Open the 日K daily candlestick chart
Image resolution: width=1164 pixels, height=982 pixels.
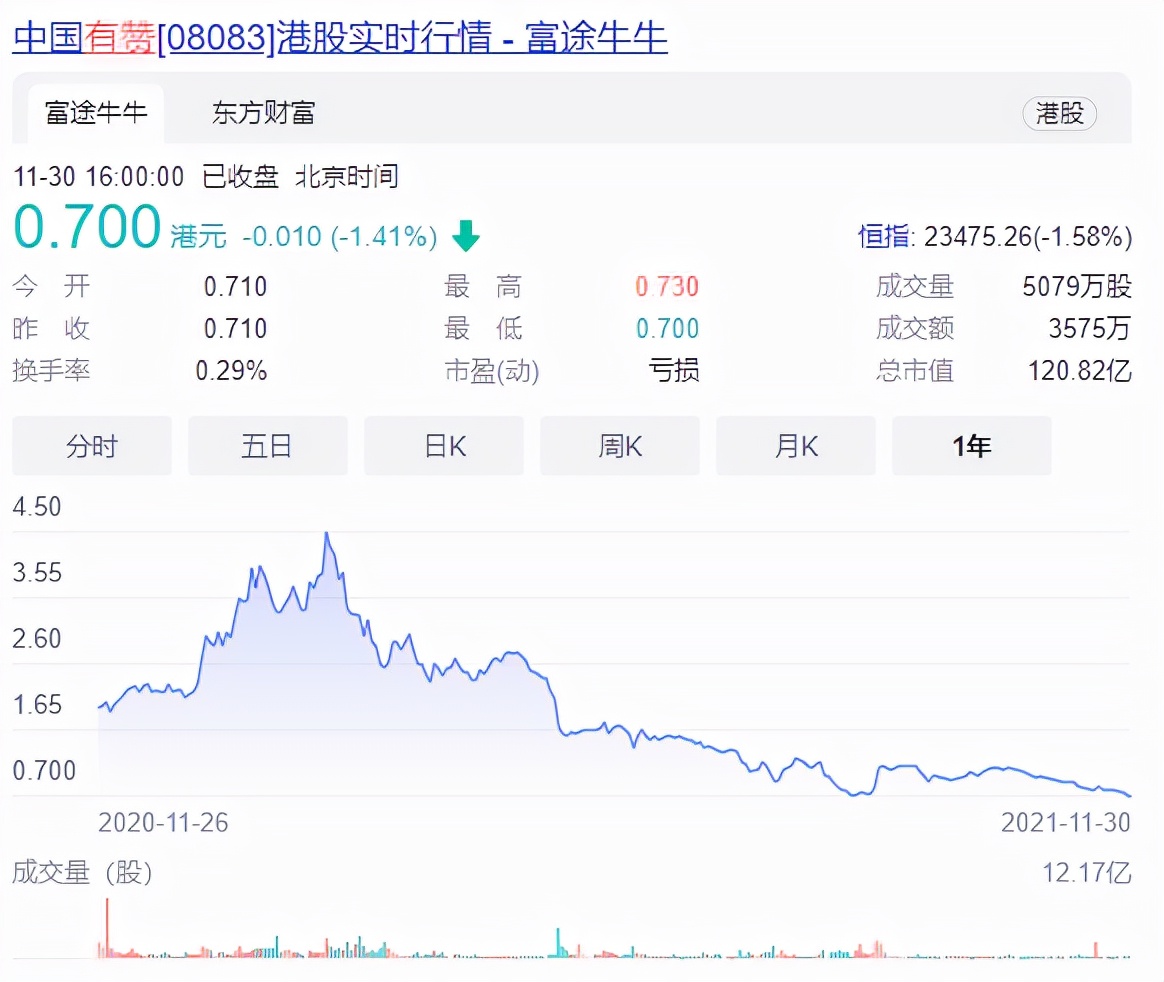click(x=443, y=446)
